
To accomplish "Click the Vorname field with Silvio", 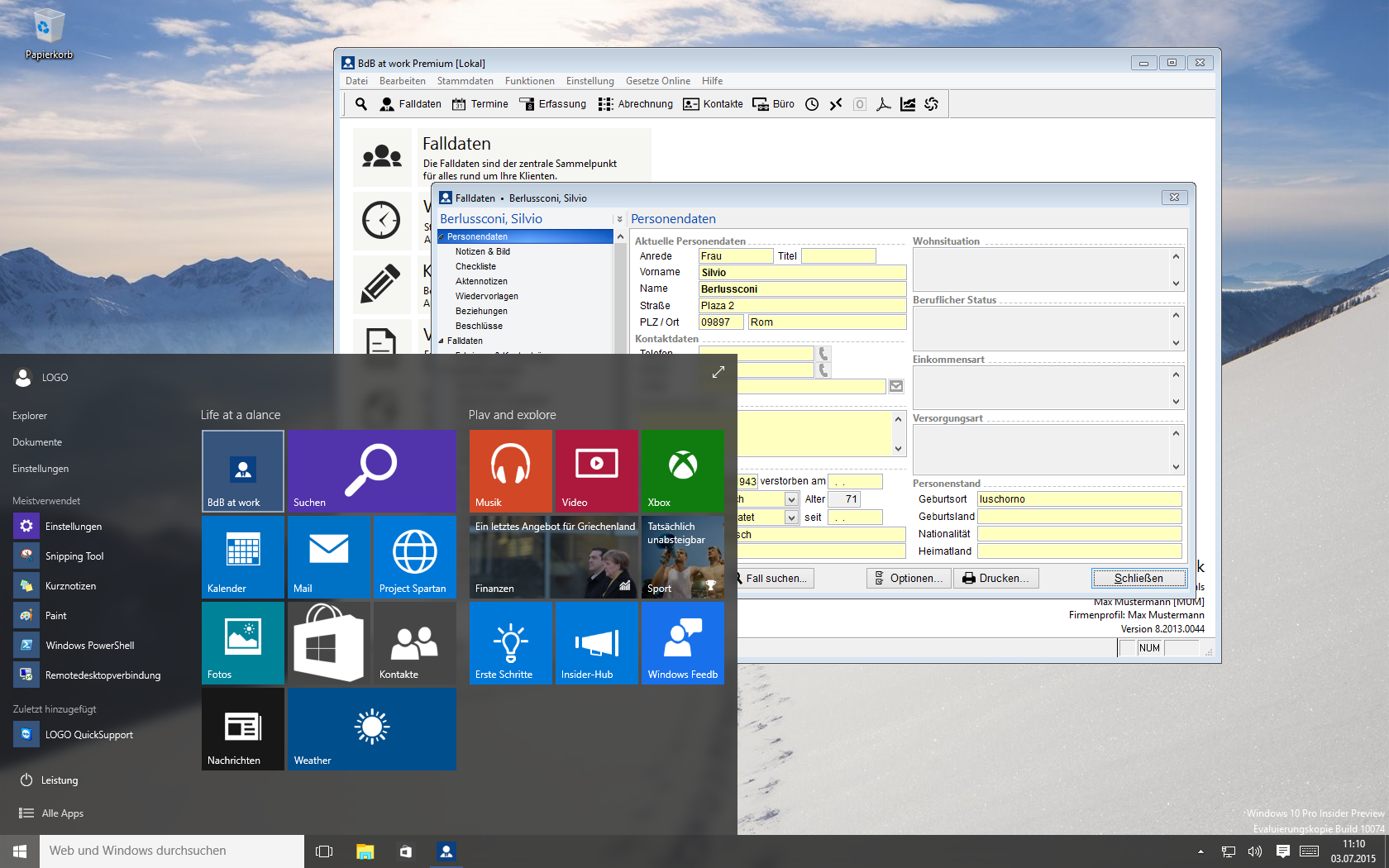I will [x=802, y=273].
